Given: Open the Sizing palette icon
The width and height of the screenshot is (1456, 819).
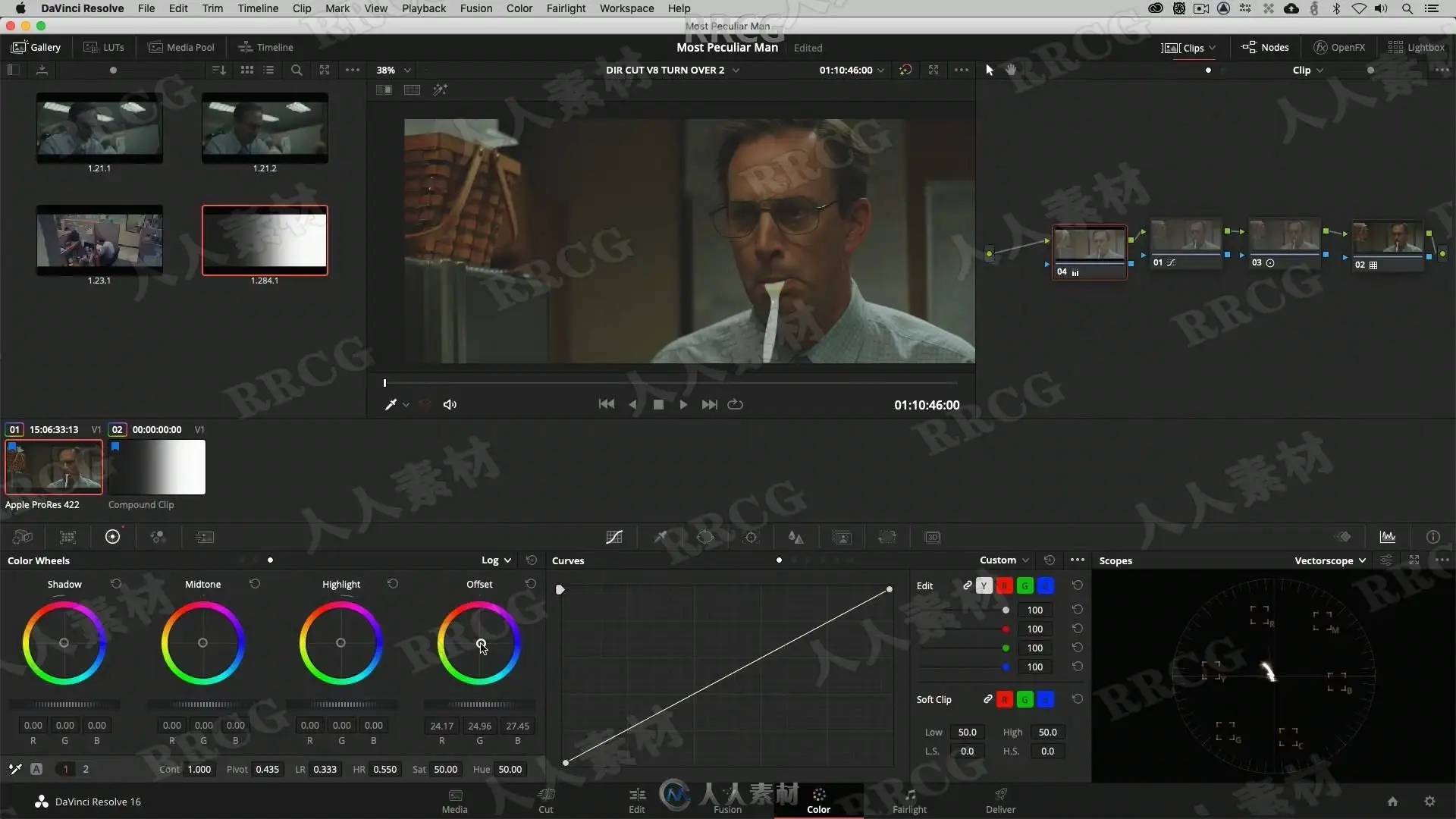Looking at the screenshot, I should (x=887, y=537).
